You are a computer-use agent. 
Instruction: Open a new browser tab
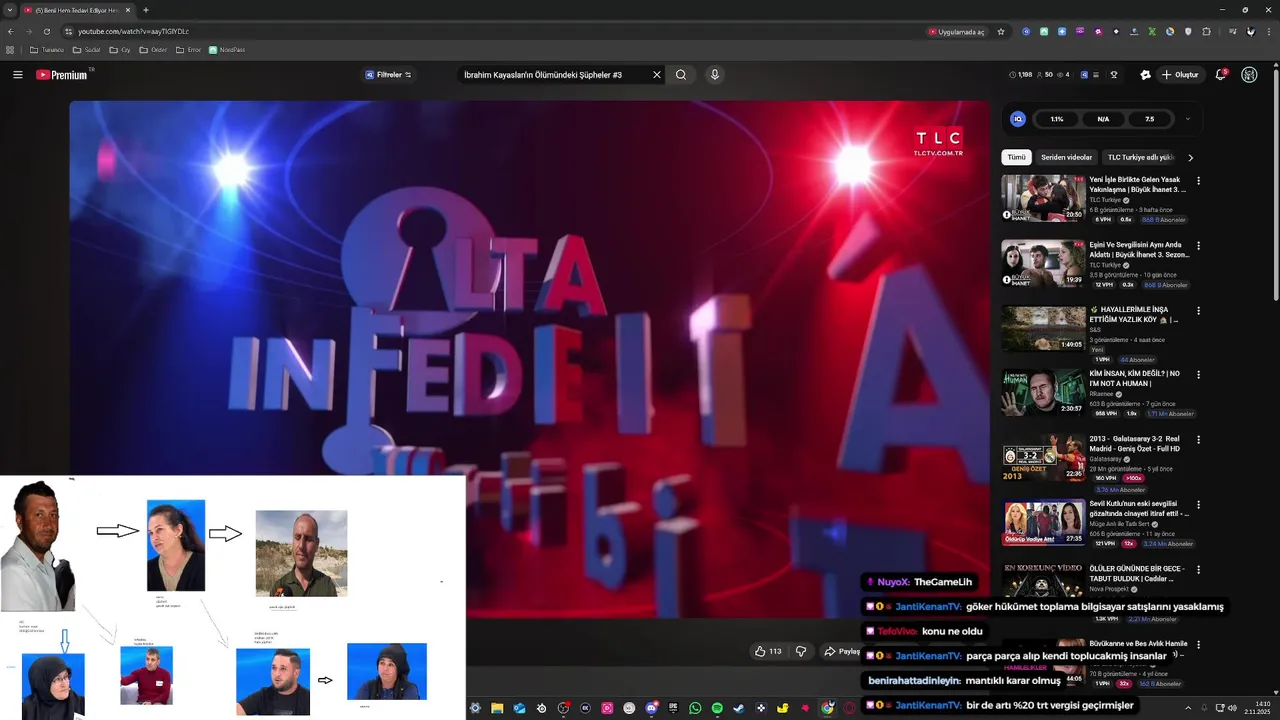[145, 10]
